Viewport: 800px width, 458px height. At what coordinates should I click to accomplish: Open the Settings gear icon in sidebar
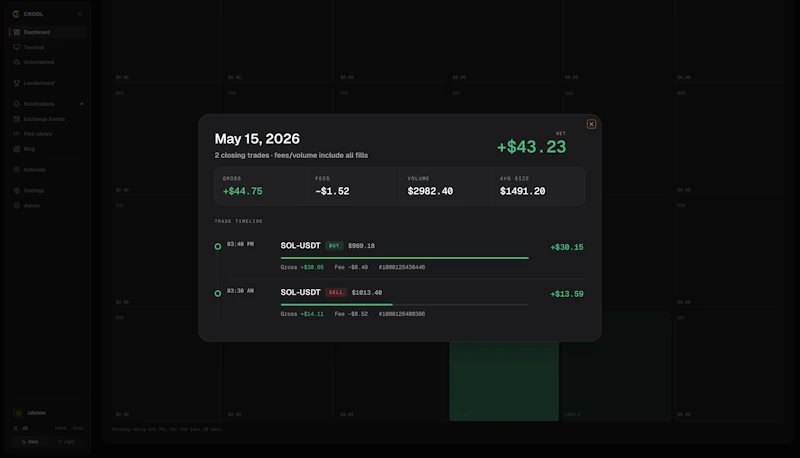[x=16, y=190]
